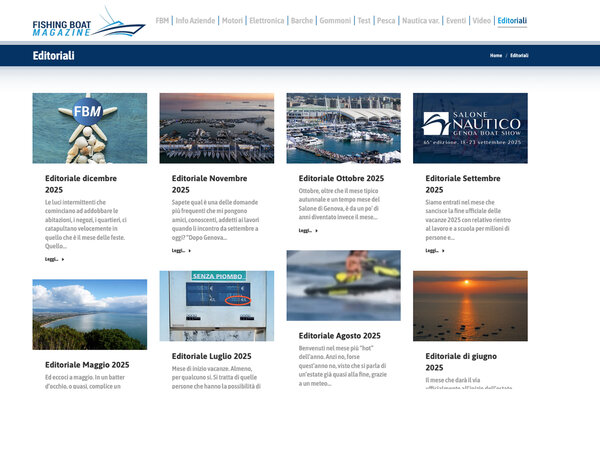Click the sunset image for giugno editorial
Screen dimensions: 600x450
click(x=469, y=305)
